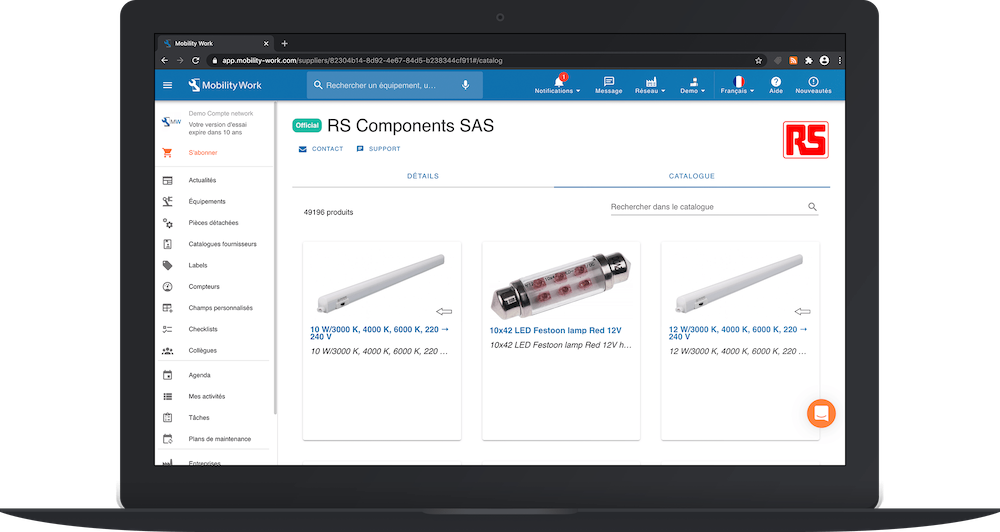Click the S'abonner link
1000x532 pixels.
click(x=203, y=152)
